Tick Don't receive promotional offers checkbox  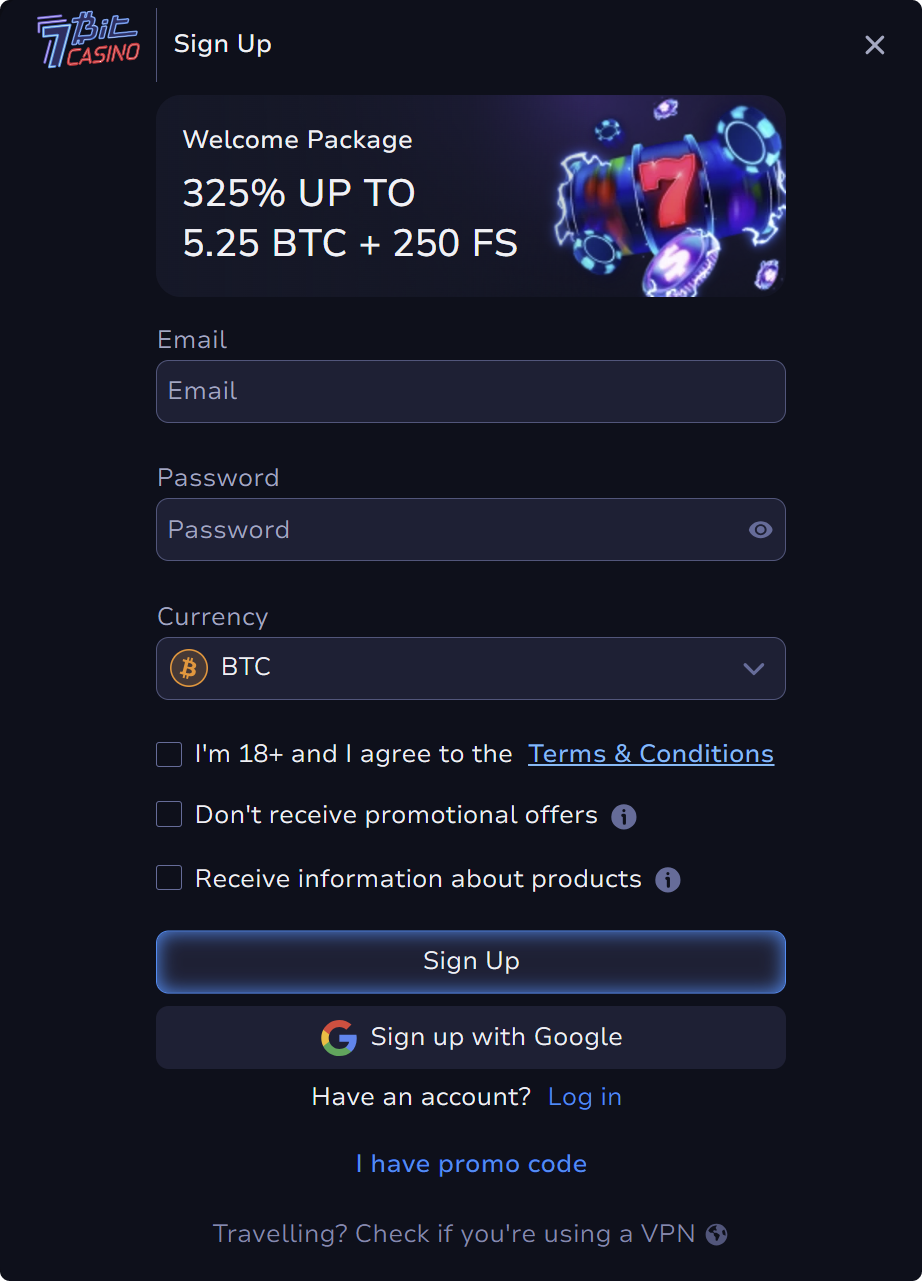pyautogui.click(x=169, y=814)
